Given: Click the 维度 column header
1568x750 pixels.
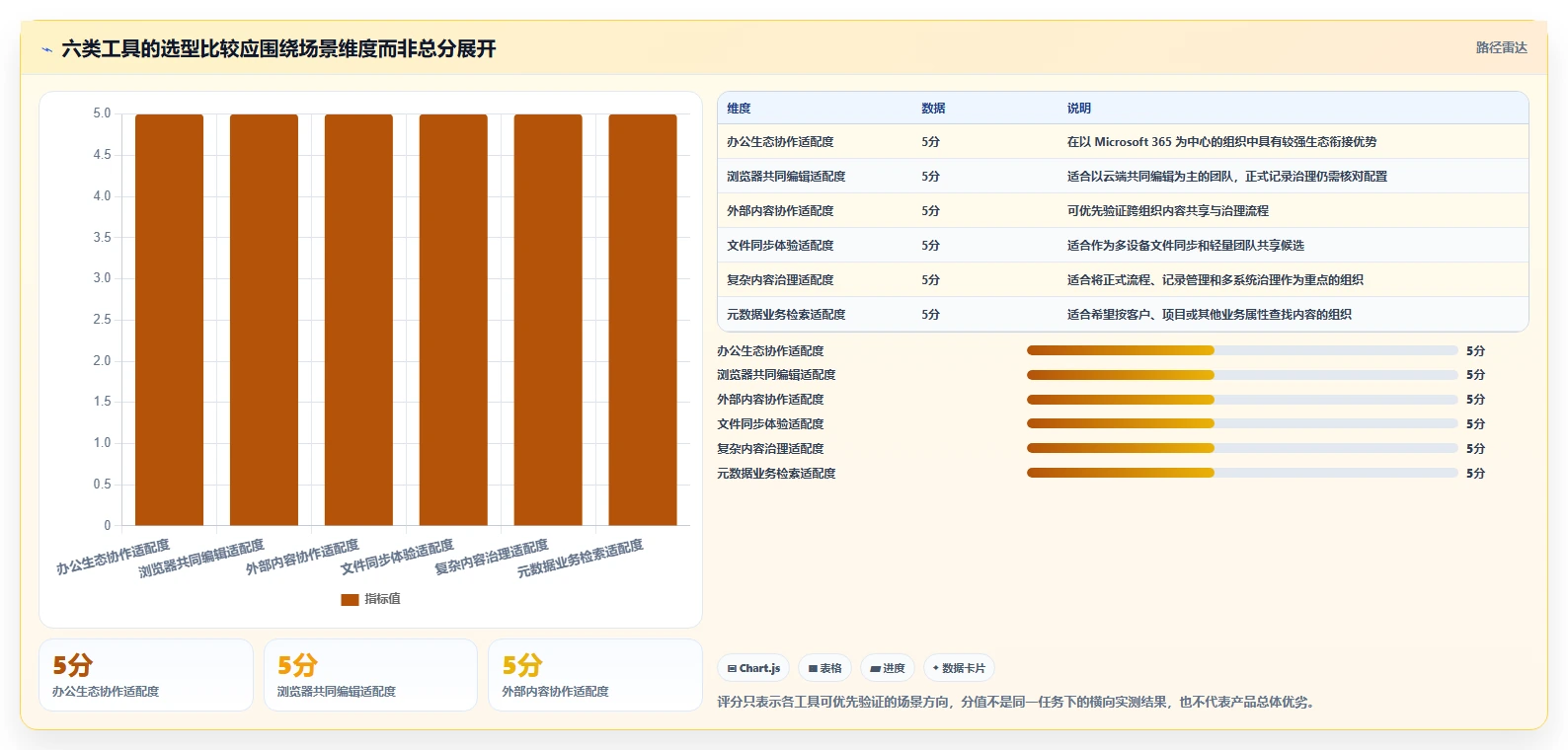Looking at the screenshot, I should pyautogui.click(x=739, y=109).
